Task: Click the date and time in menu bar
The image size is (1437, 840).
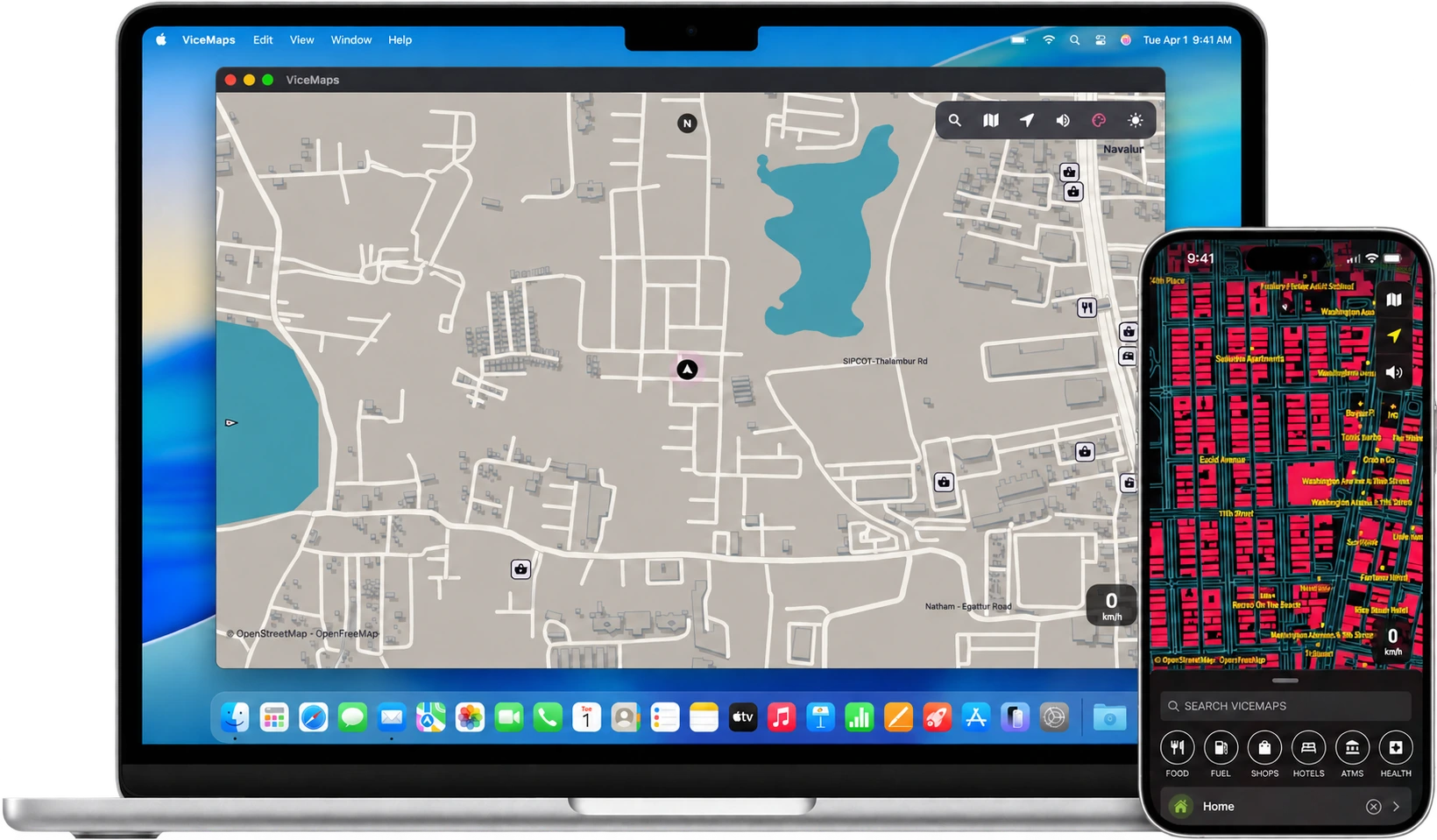Action: [1187, 39]
